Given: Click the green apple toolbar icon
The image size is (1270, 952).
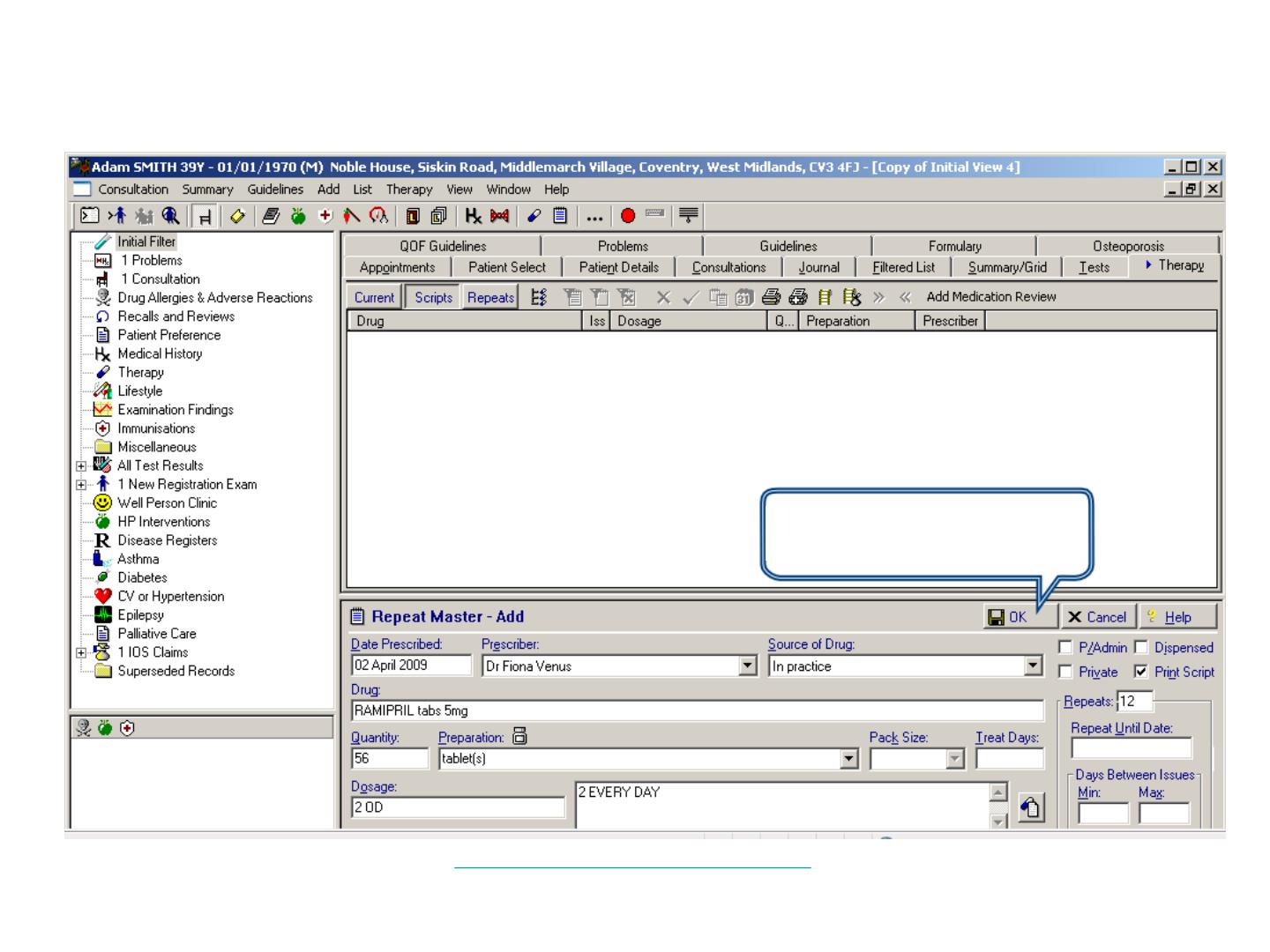Looking at the screenshot, I should [x=298, y=216].
